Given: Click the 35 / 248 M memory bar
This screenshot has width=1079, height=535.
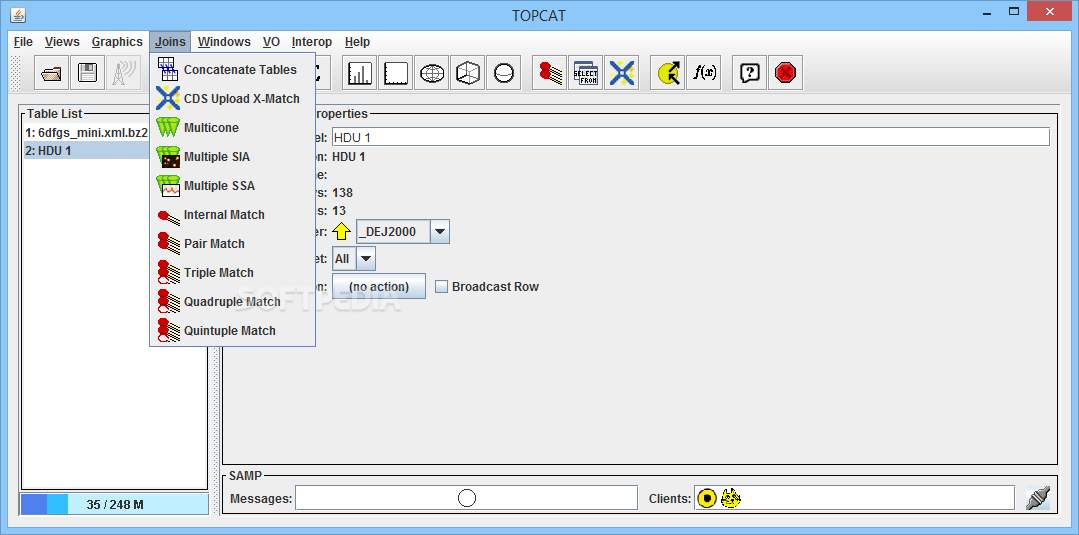Looking at the screenshot, I should pyautogui.click(x=114, y=504).
